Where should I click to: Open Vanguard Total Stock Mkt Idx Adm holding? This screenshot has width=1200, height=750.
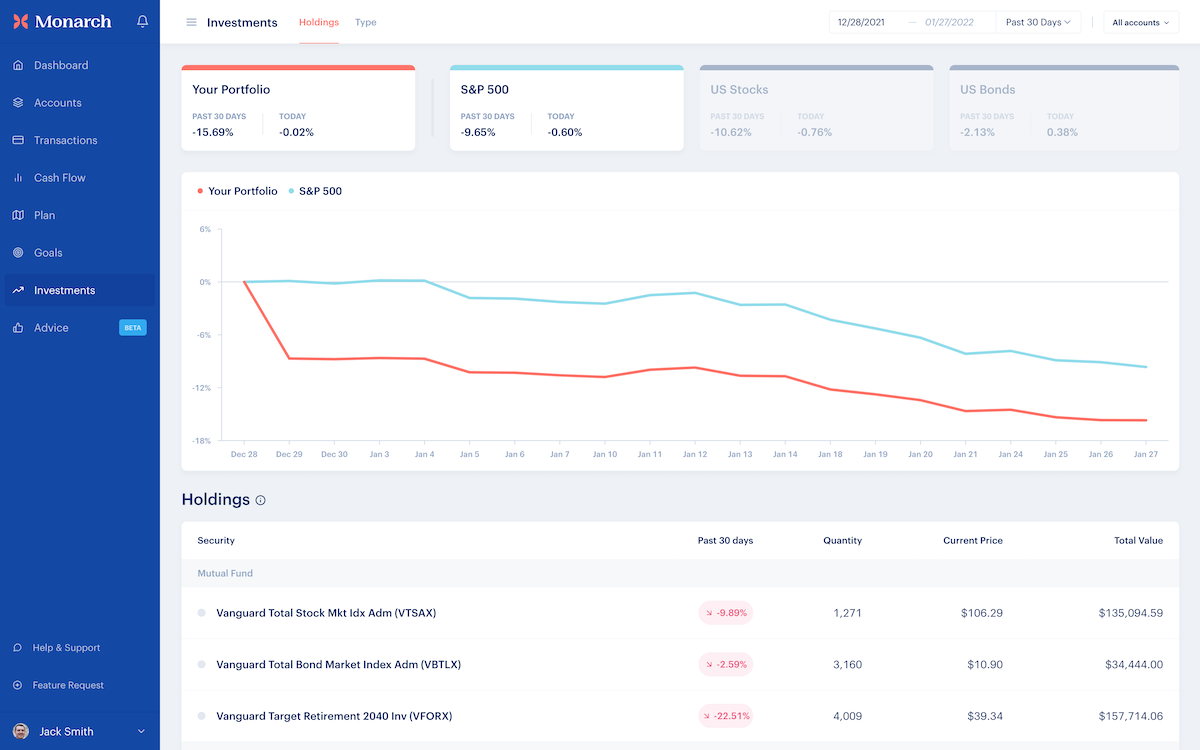[326, 613]
